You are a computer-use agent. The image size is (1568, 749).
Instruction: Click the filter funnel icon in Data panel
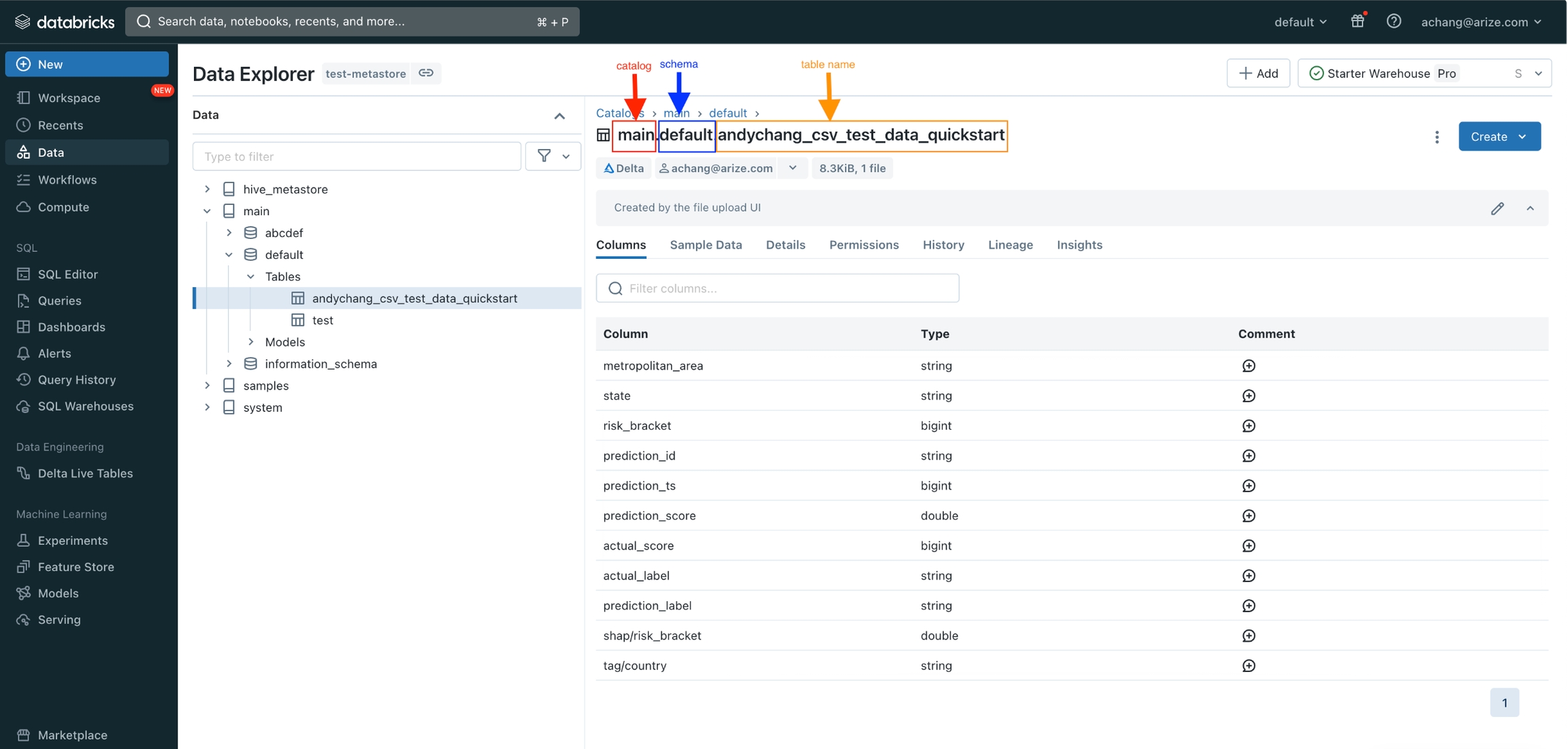(x=544, y=156)
